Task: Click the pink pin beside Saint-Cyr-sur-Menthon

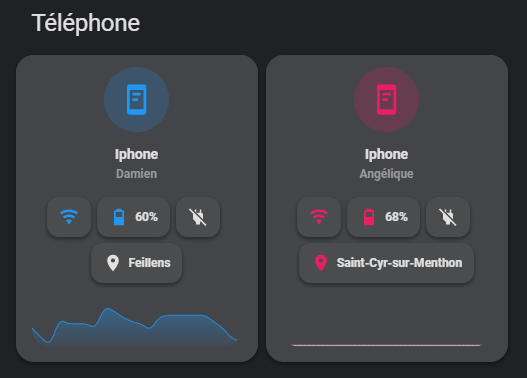Action: click(321, 263)
